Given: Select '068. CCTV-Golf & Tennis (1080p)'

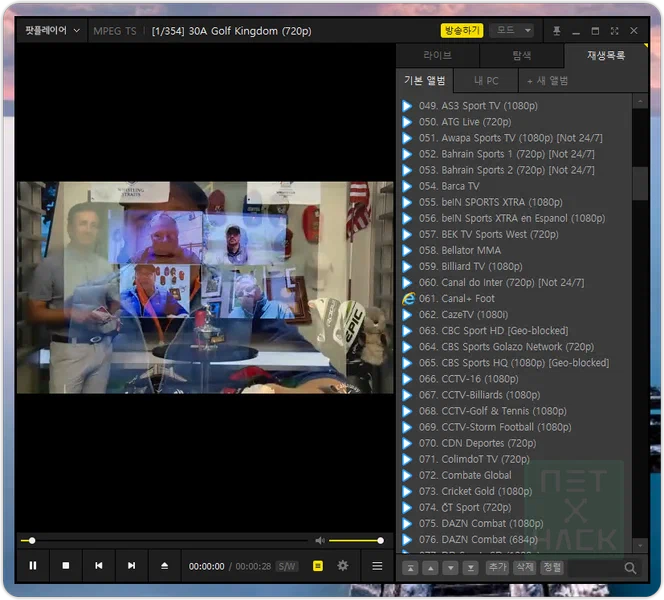Looking at the screenshot, I should click(x=492, y=411).
